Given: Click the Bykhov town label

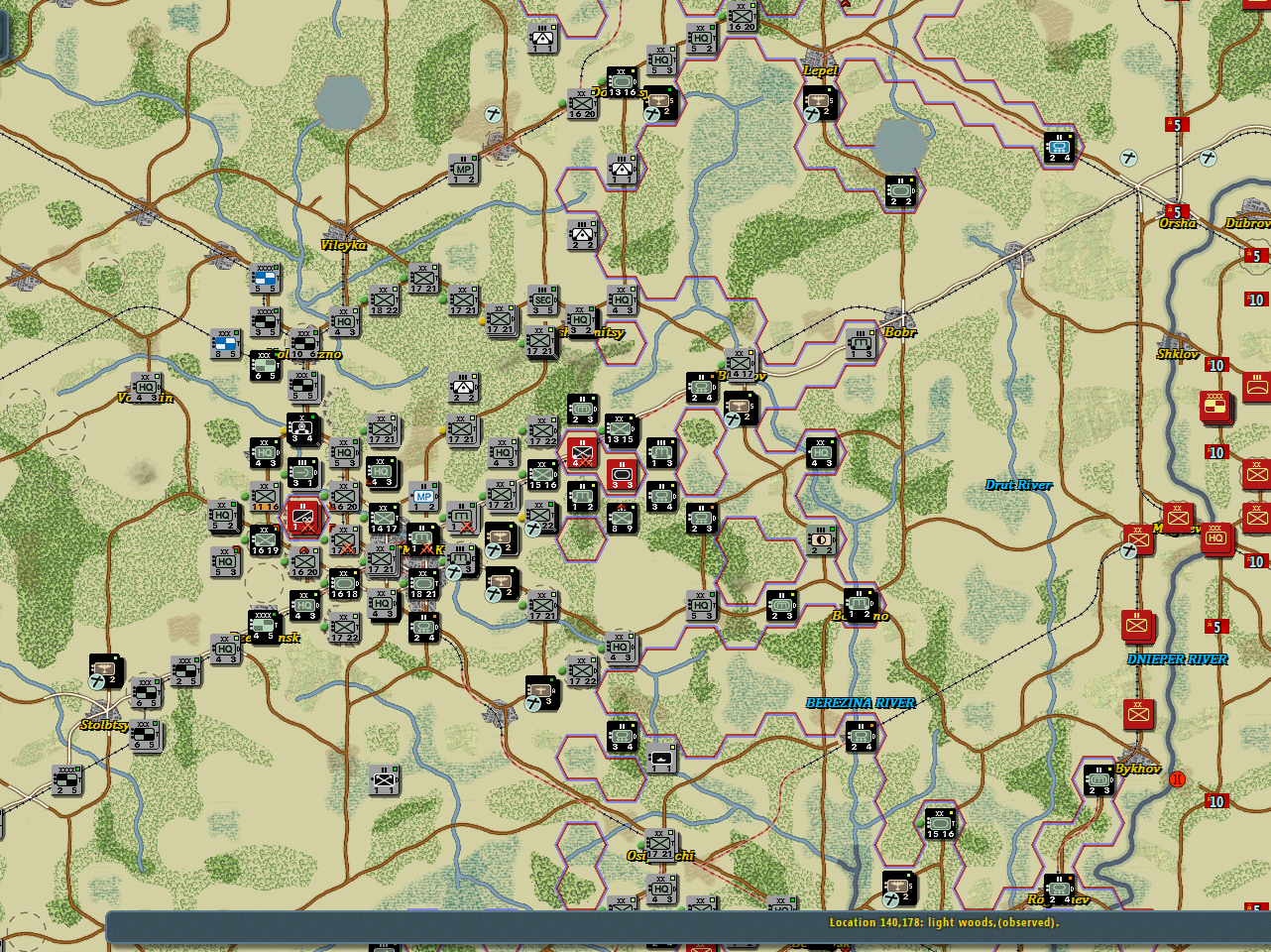Looking at the screenshot, I should 1138,769.
